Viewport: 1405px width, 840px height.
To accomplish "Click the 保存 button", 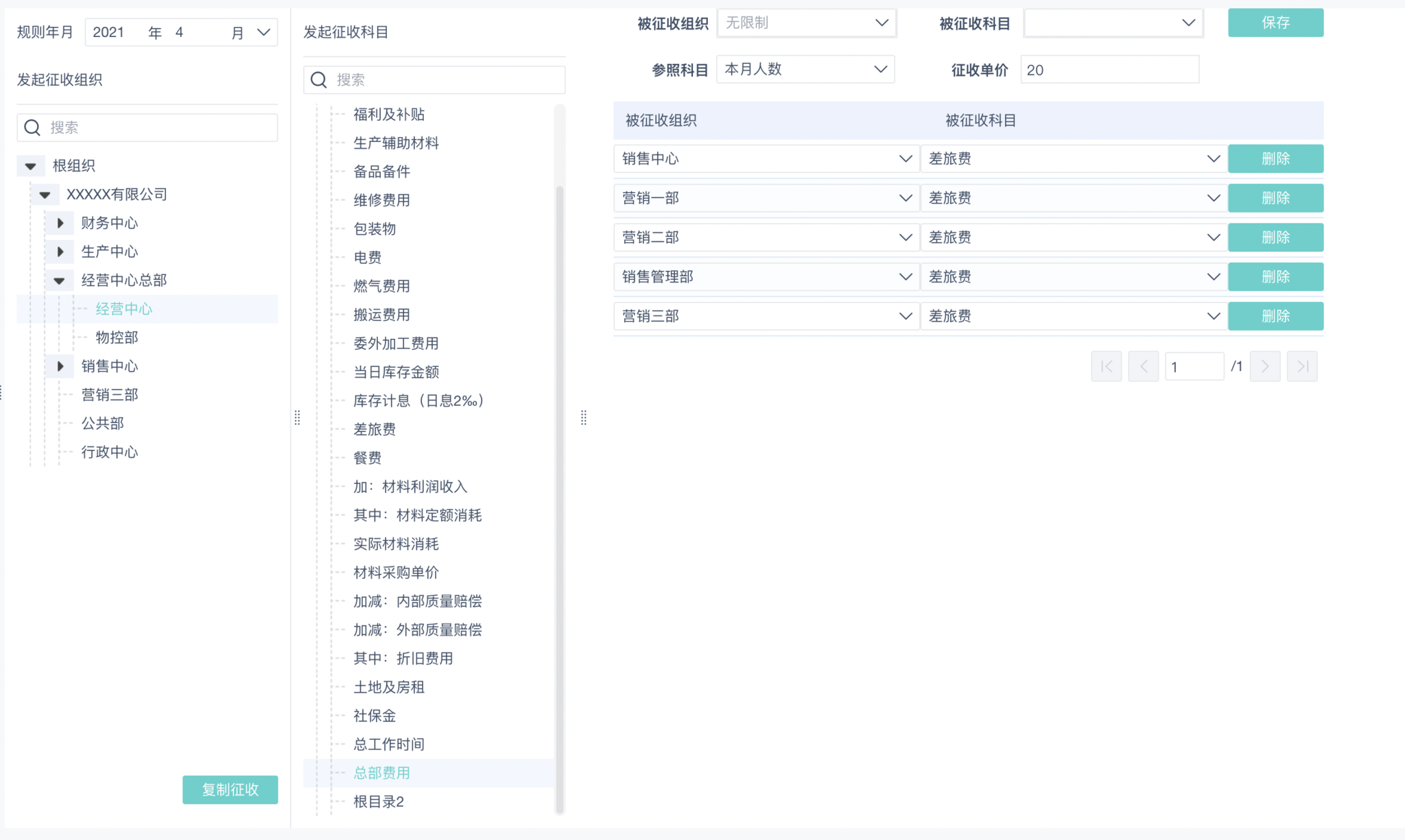I will (1275, 23).
